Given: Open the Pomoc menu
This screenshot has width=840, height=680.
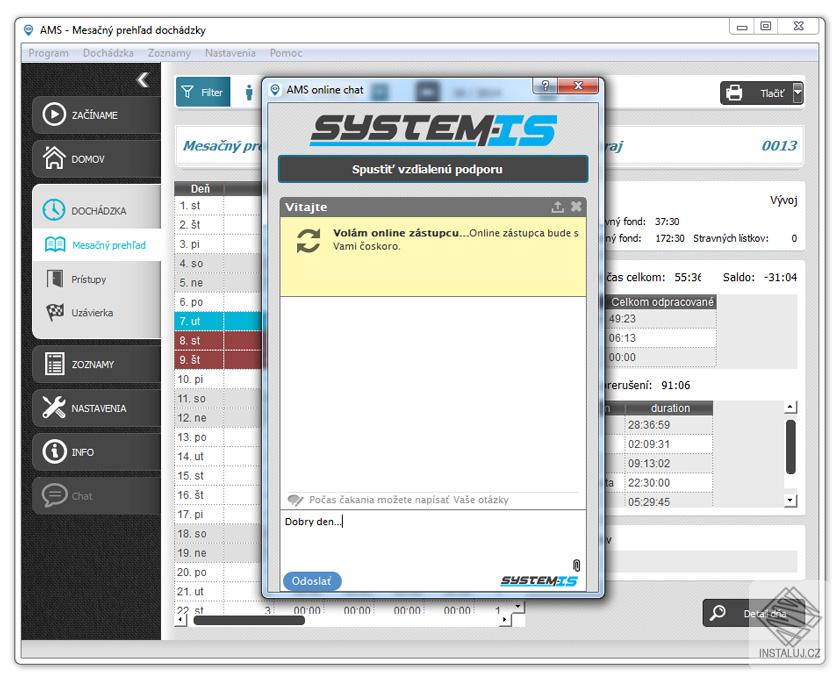Looking at the screenshot, I should click(286, 53).
